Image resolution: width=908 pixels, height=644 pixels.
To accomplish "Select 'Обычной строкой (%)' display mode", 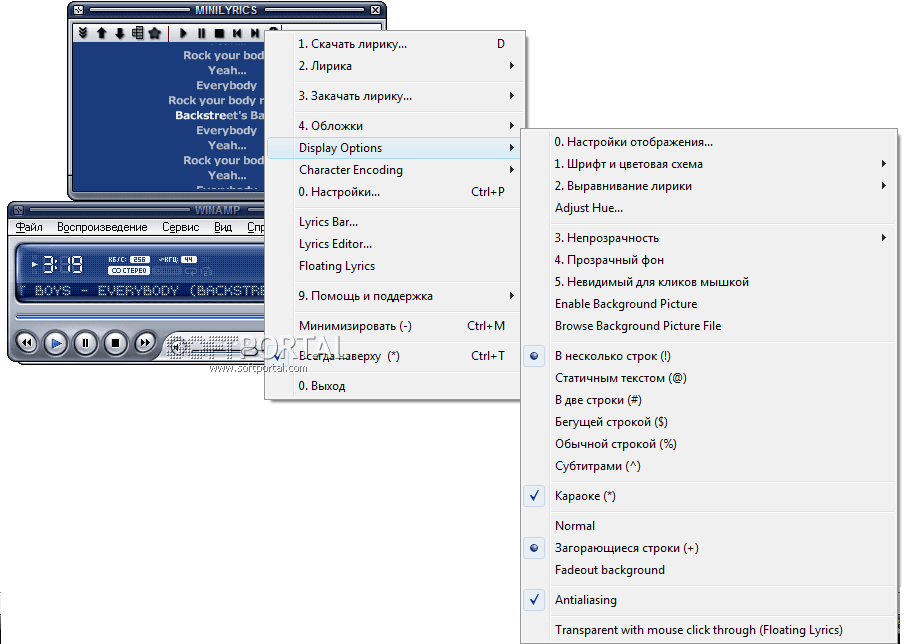I will pyautogui.click(x=709, y=444).
